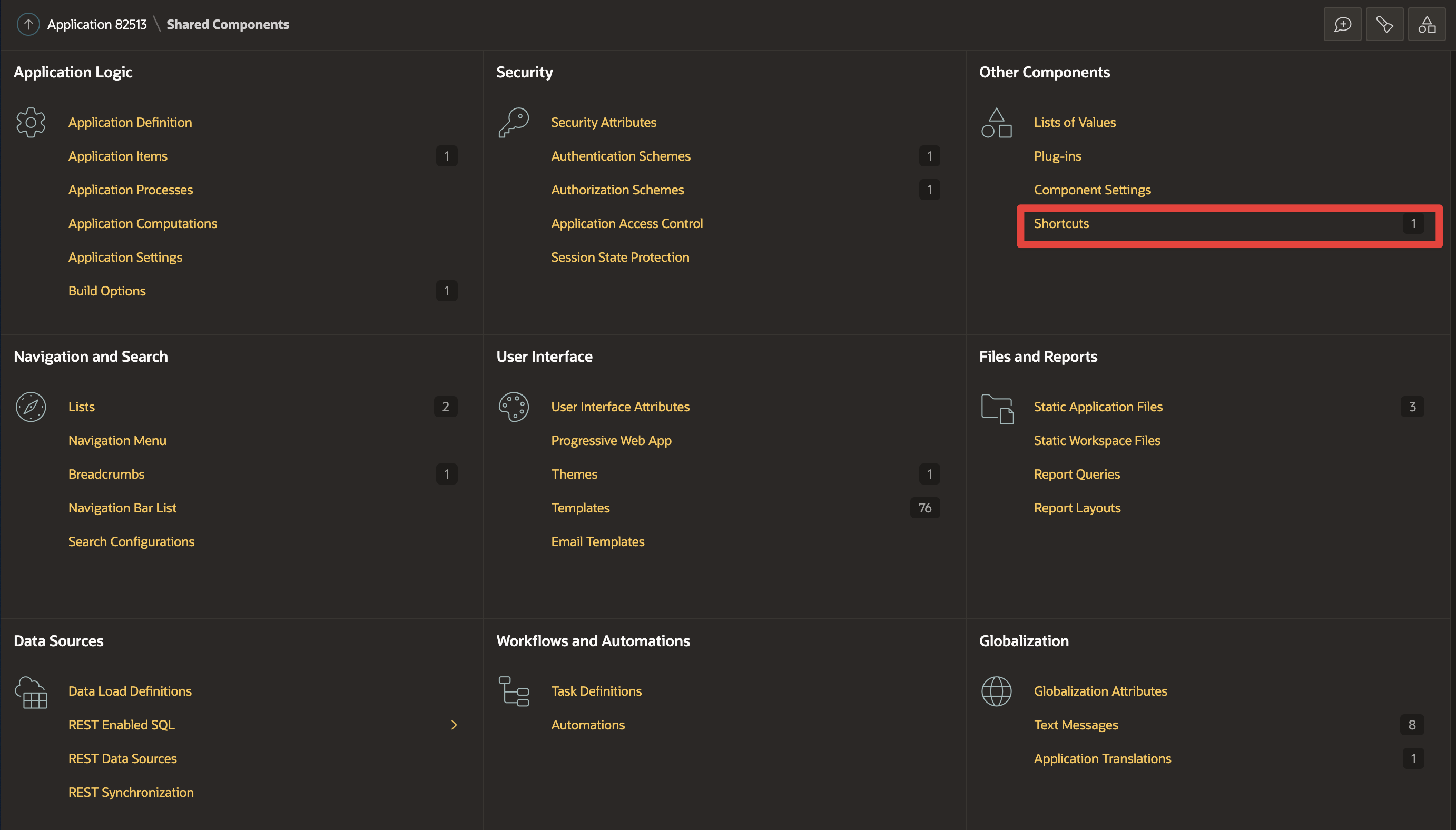The height and width of the screenshot is (830, 1456).
Task: Go to the Application 82513 breadcrumb
Action: [97, 25]
